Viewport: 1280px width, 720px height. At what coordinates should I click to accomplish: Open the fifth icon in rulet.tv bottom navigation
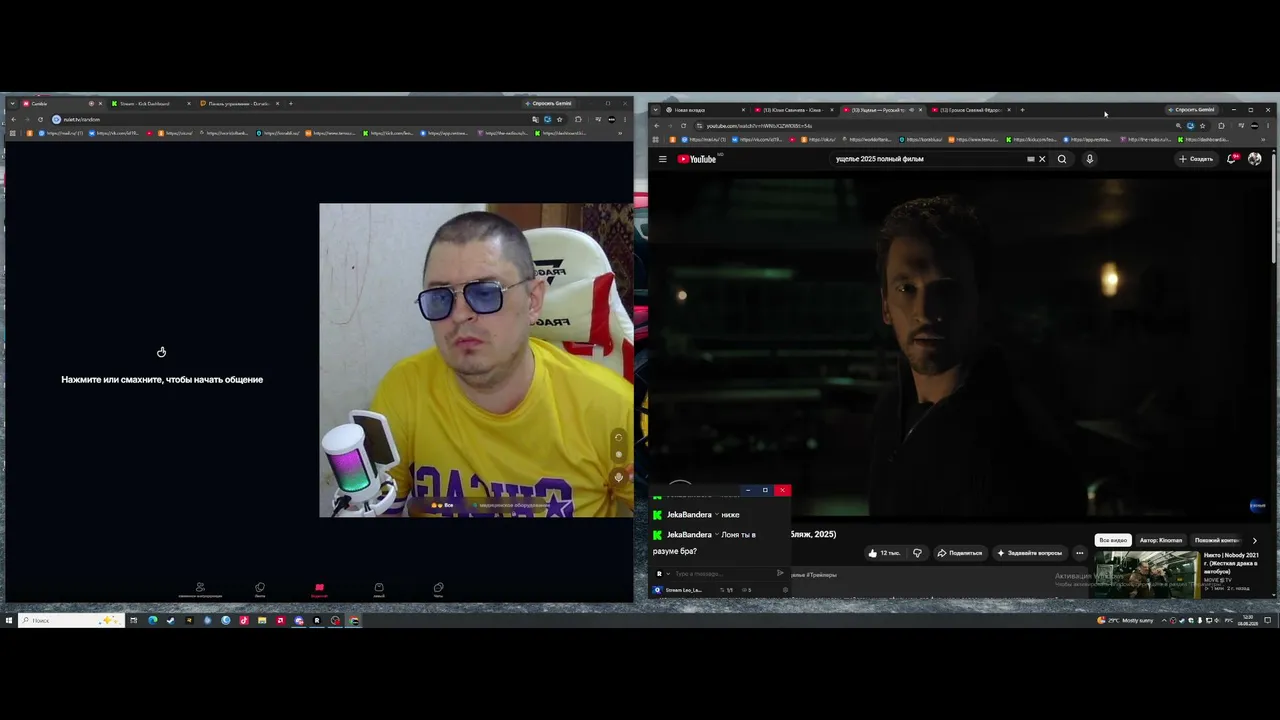[x=438, y=589]
